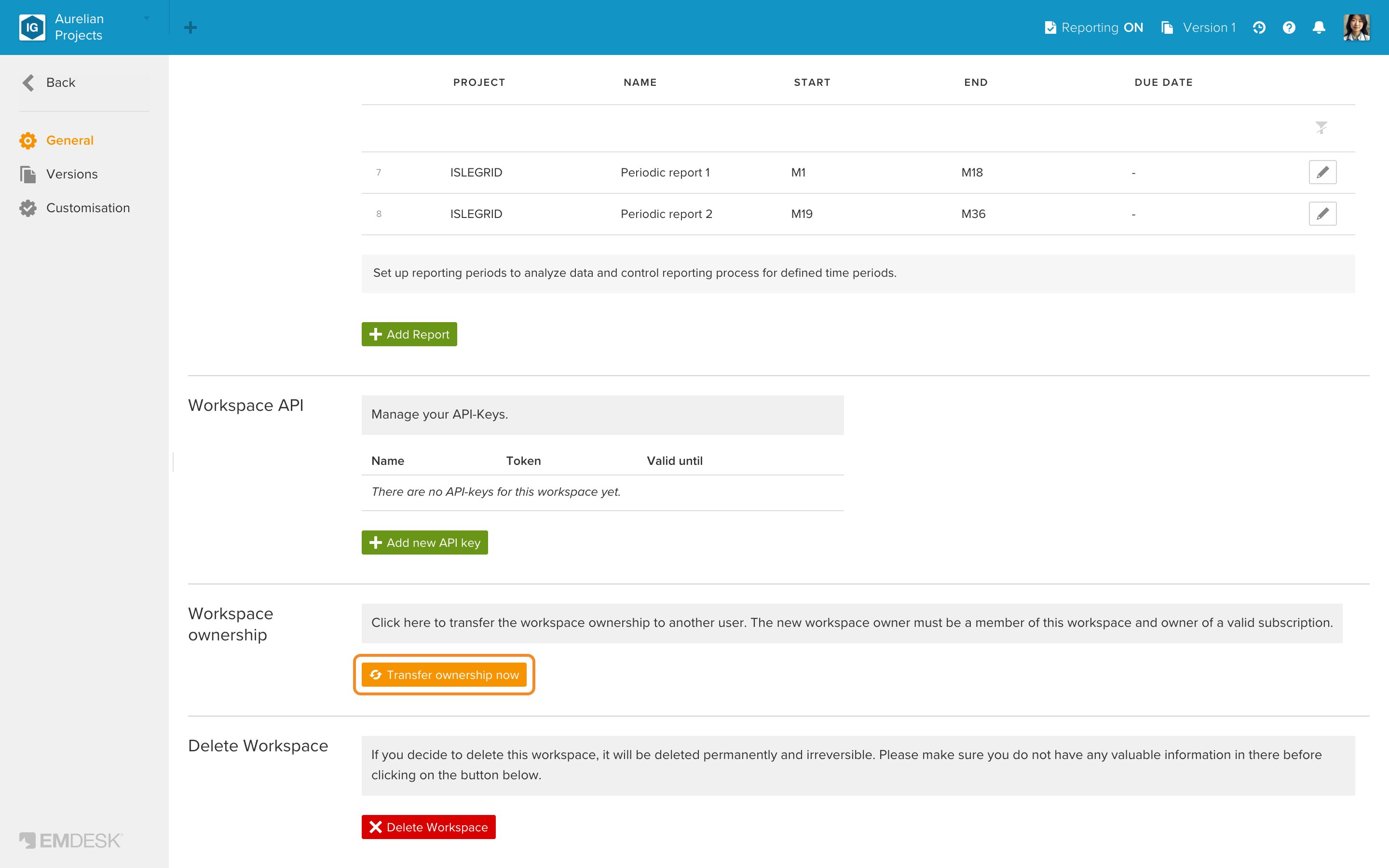
Task: Click the DUE DATE column header
Action: pos(1163,82)
